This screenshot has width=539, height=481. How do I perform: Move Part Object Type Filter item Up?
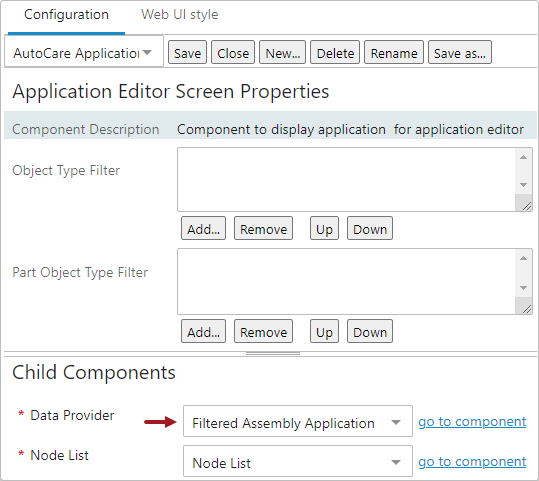[324, 332]
